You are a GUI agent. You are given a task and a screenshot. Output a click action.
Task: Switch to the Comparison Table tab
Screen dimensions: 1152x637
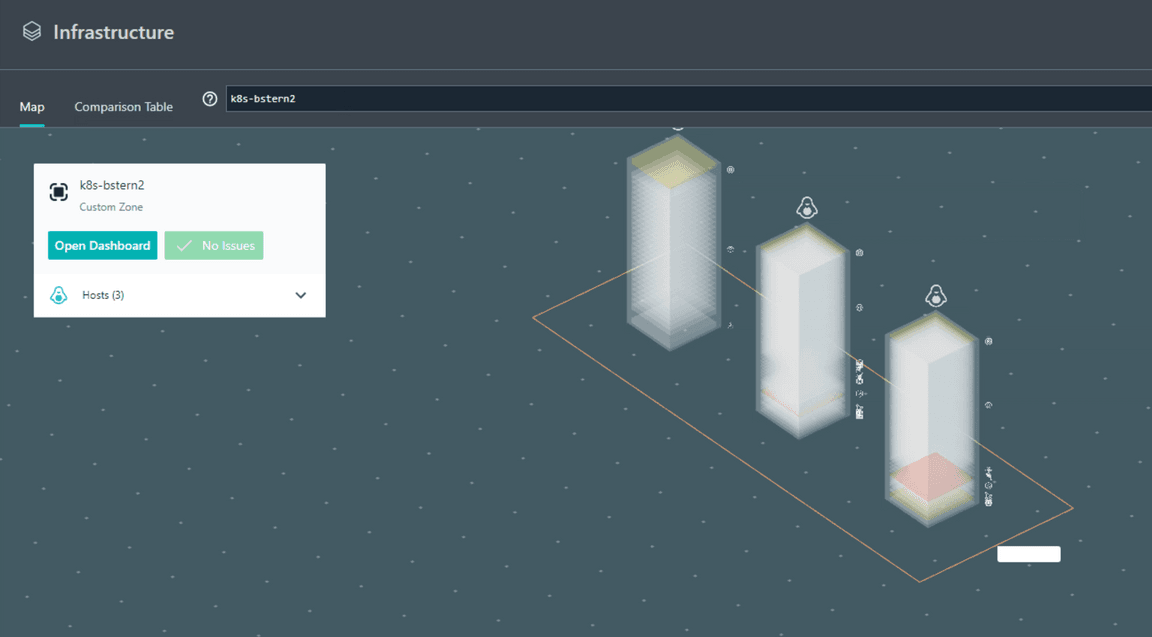123,106
